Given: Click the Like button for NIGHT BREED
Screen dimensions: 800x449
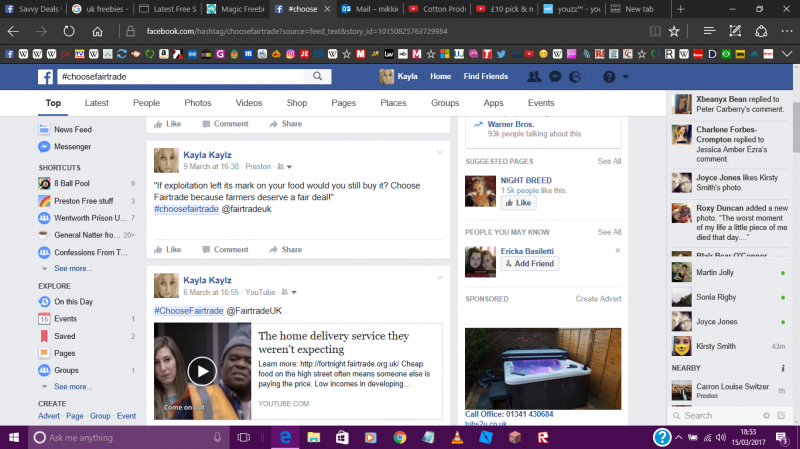Looking at the screenshot, I should tap(518, 203).
